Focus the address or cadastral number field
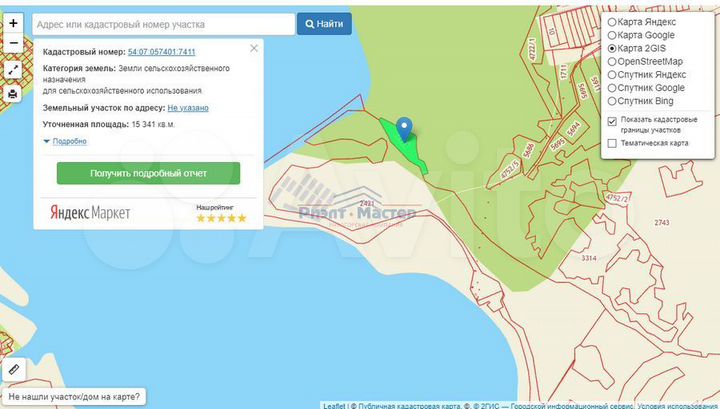Screen dimensions: 720x409 [x=163, y=24]
